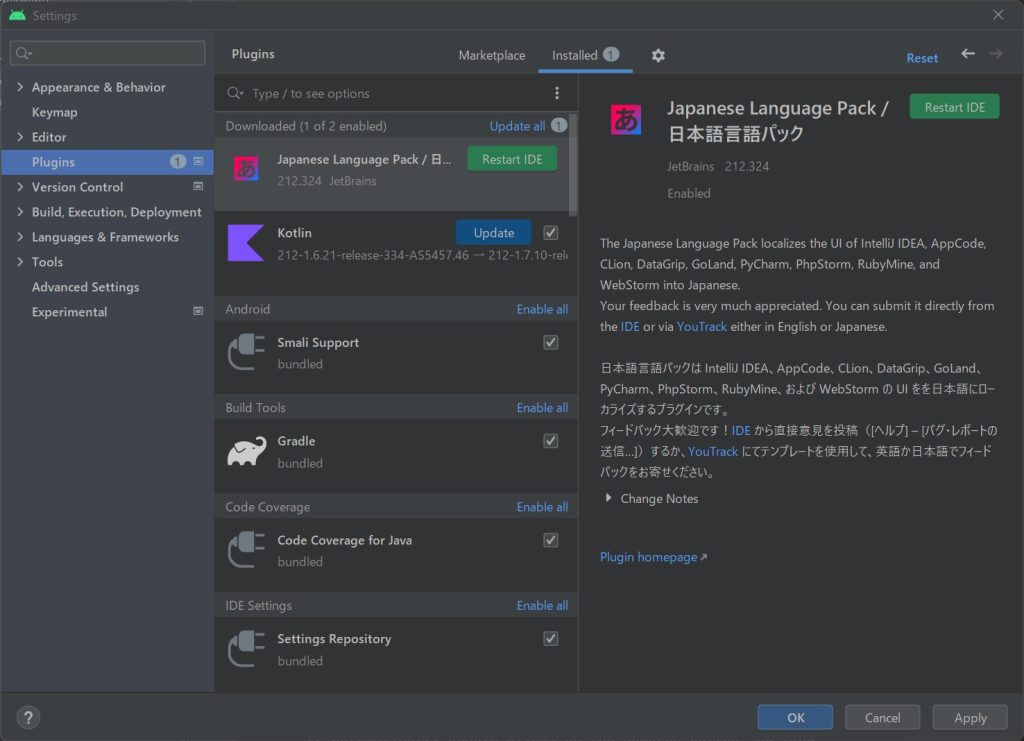Open the YouTrack link in Japanese description
Viewport: 1024px width, 741px height.
712,451
